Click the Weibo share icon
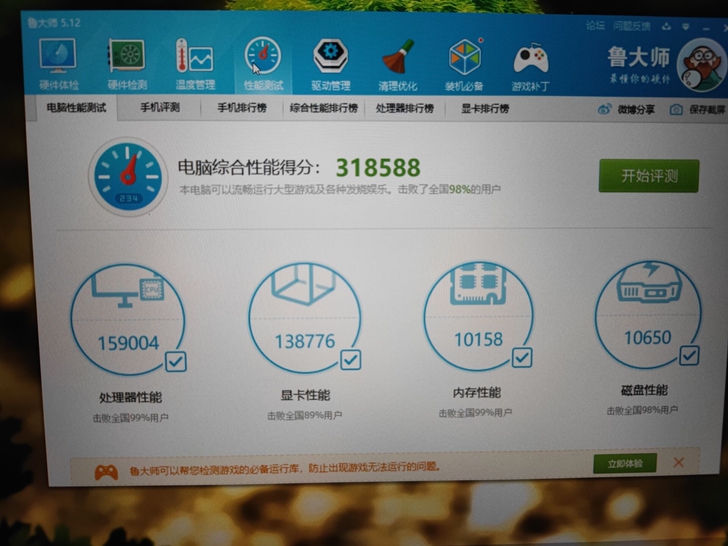Screen dimensions: 728x546 point(604,110)
